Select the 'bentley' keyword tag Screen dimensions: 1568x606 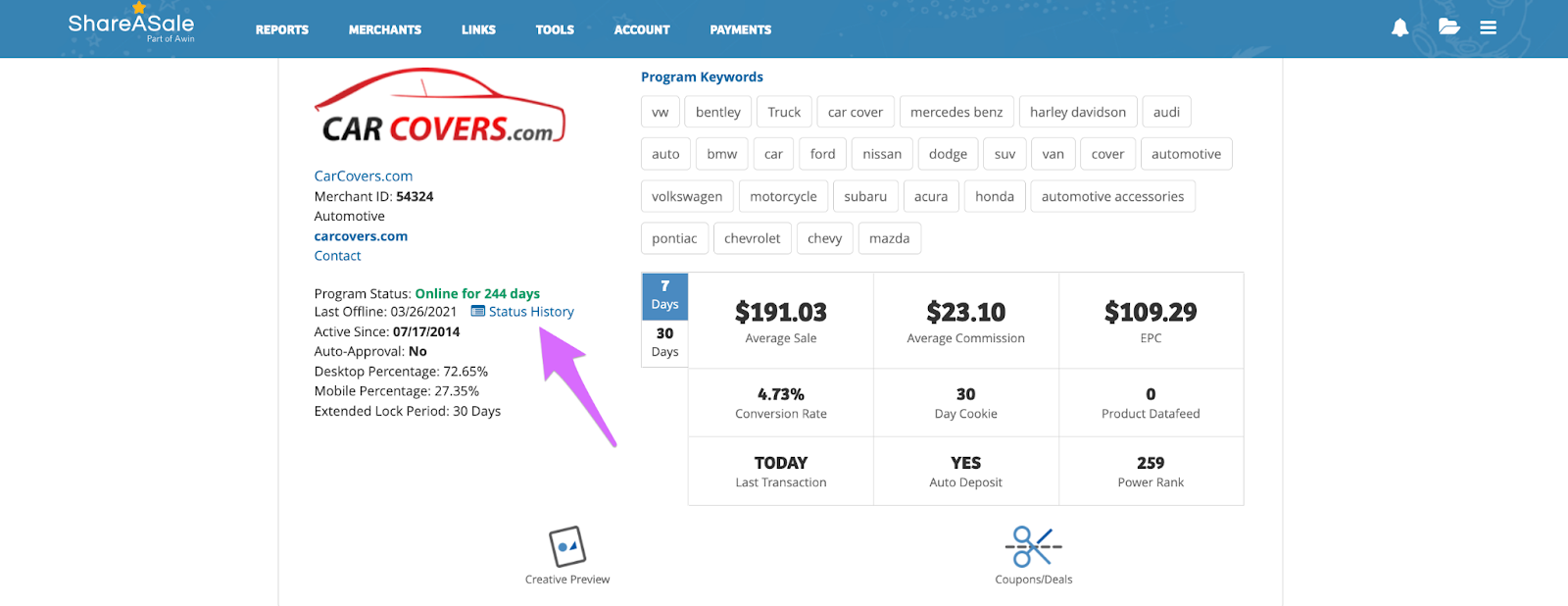[x=718, y=112]
